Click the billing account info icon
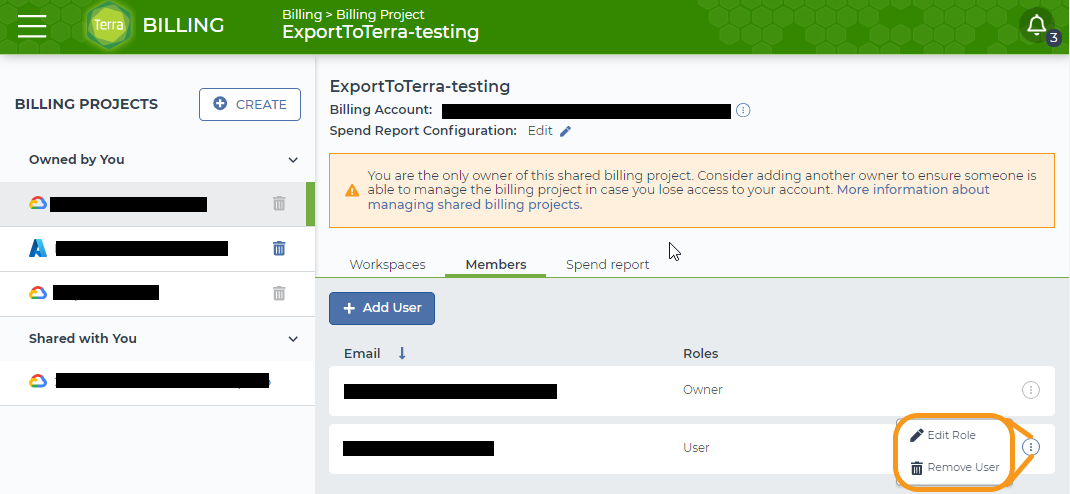 click(743, 110)
